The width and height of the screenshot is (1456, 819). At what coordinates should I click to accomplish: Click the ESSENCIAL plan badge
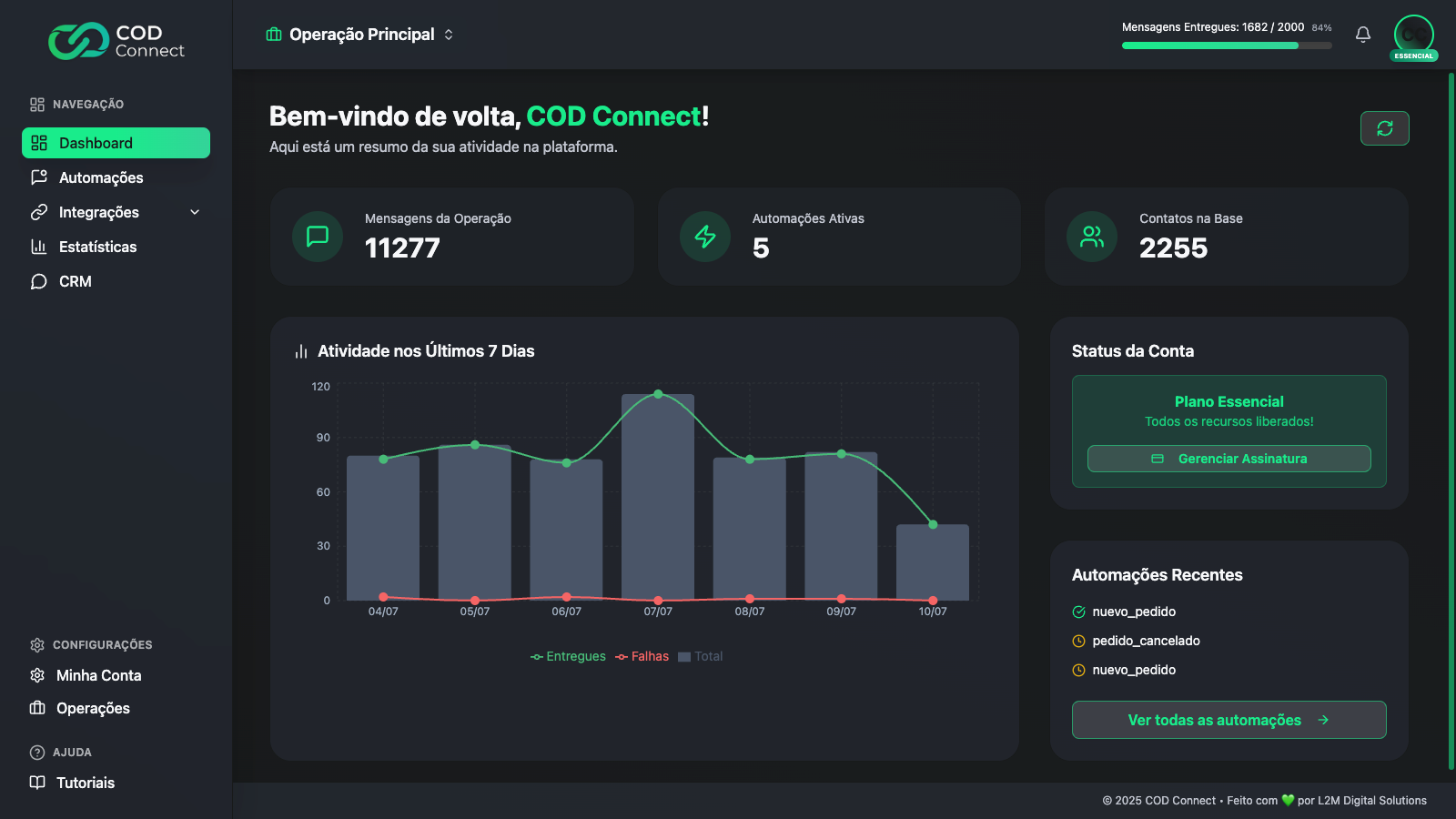1414,56
